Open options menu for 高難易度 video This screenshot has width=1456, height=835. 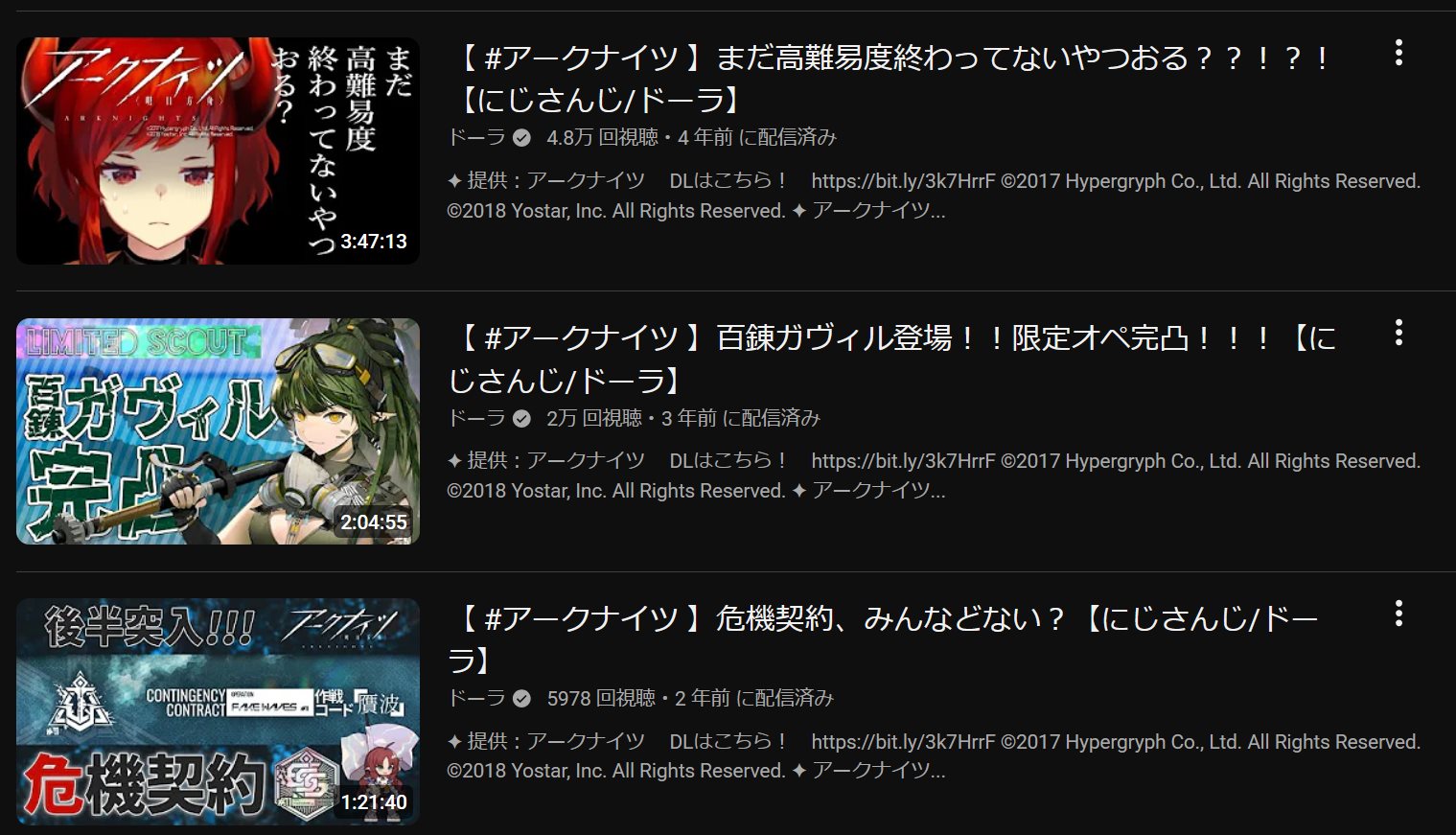coord(1398,53)
